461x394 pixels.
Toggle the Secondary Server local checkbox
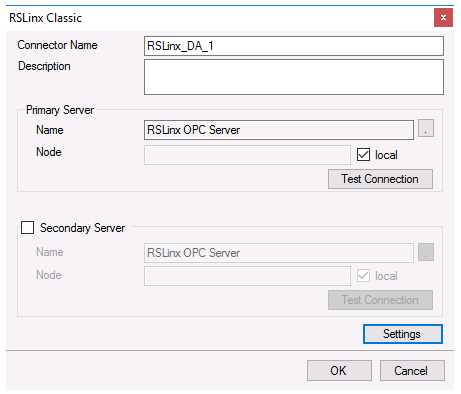click(363, 276)
